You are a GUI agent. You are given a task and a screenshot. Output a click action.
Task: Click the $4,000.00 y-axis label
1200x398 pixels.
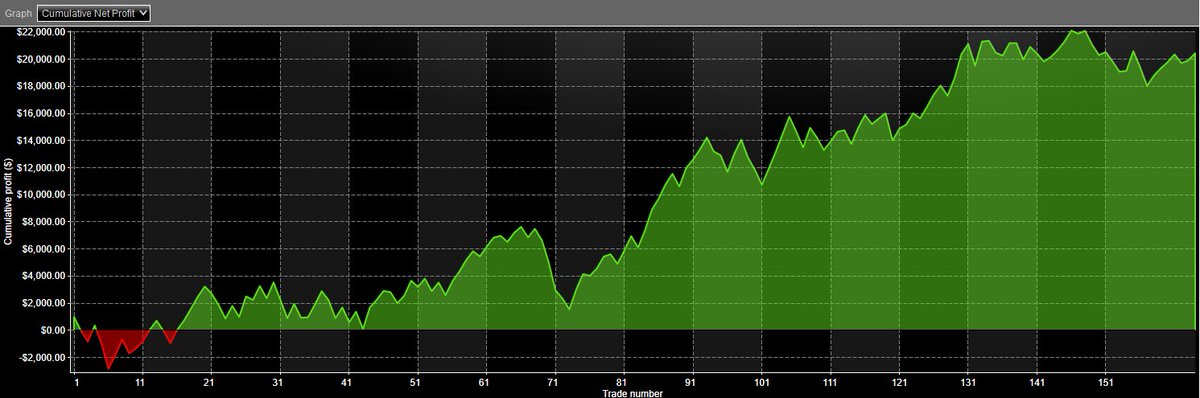(x=45, y=276)
